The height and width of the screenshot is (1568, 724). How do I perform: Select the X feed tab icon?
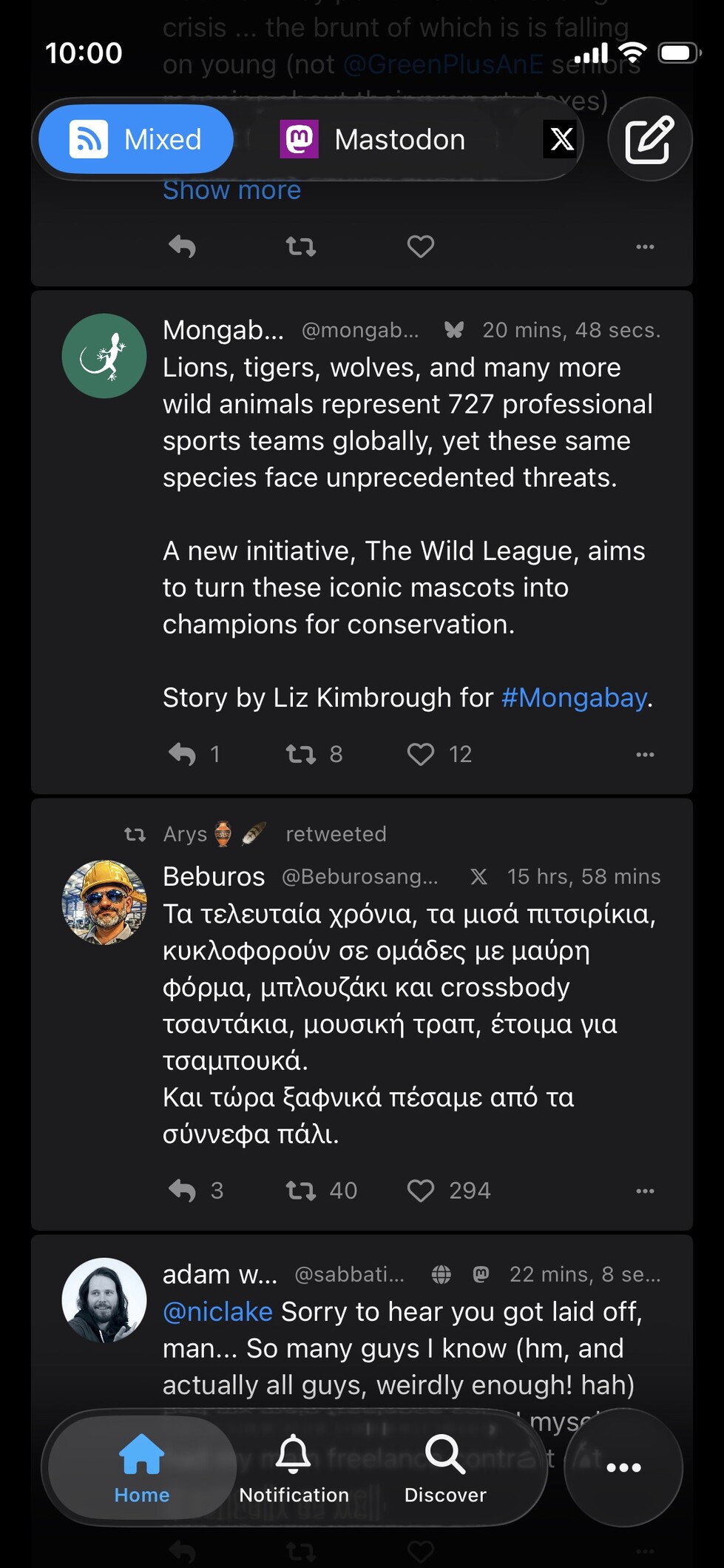tap(561, 139)
